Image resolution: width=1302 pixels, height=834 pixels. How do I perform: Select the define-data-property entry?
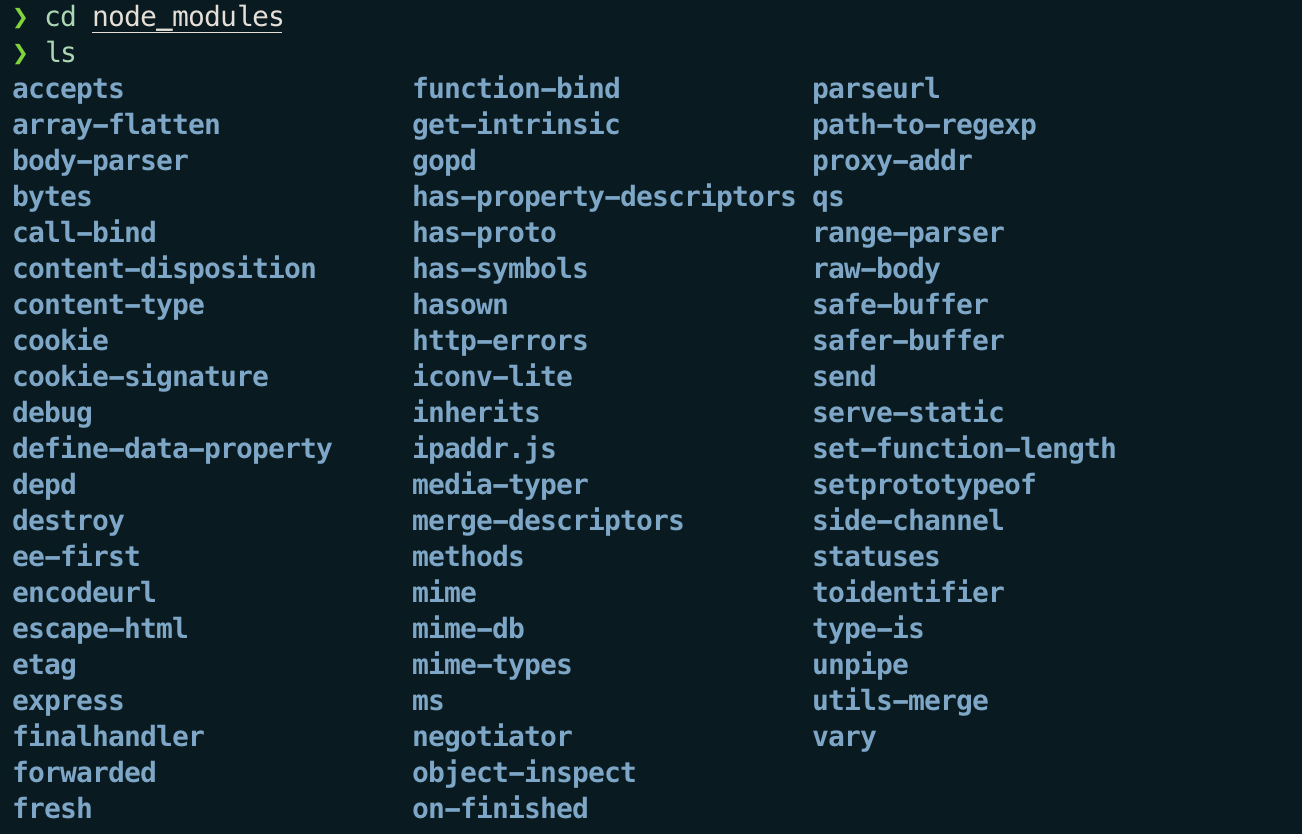[172, 449]
